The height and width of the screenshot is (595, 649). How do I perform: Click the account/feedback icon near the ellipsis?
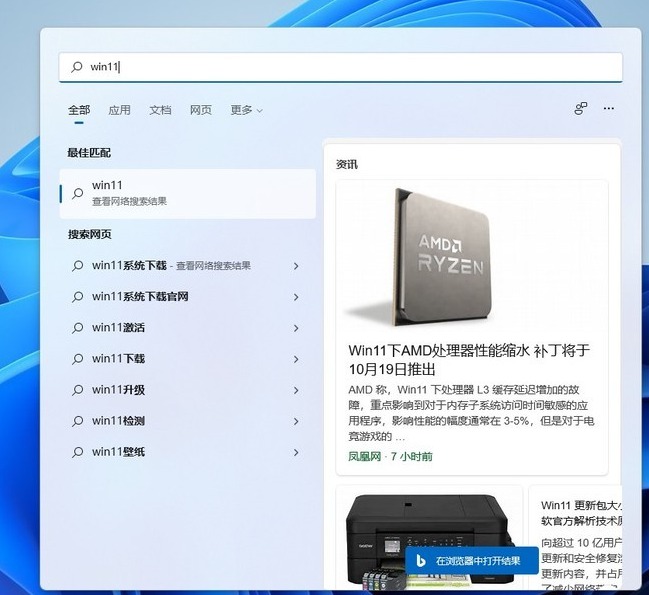tap(581, 109)
